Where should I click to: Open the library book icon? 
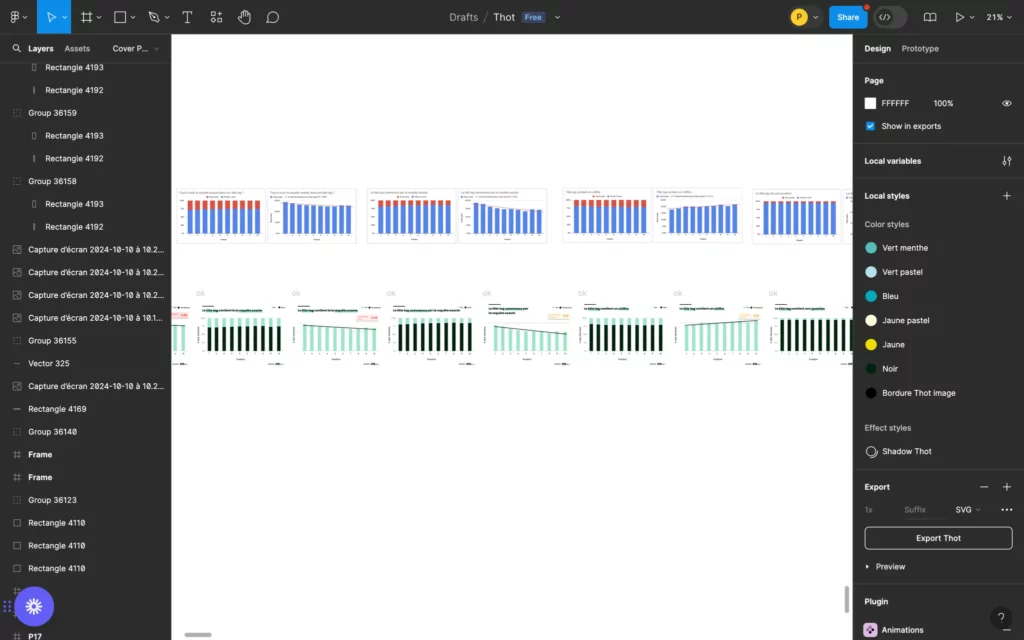pyautogui.click(x=930, y=17)
